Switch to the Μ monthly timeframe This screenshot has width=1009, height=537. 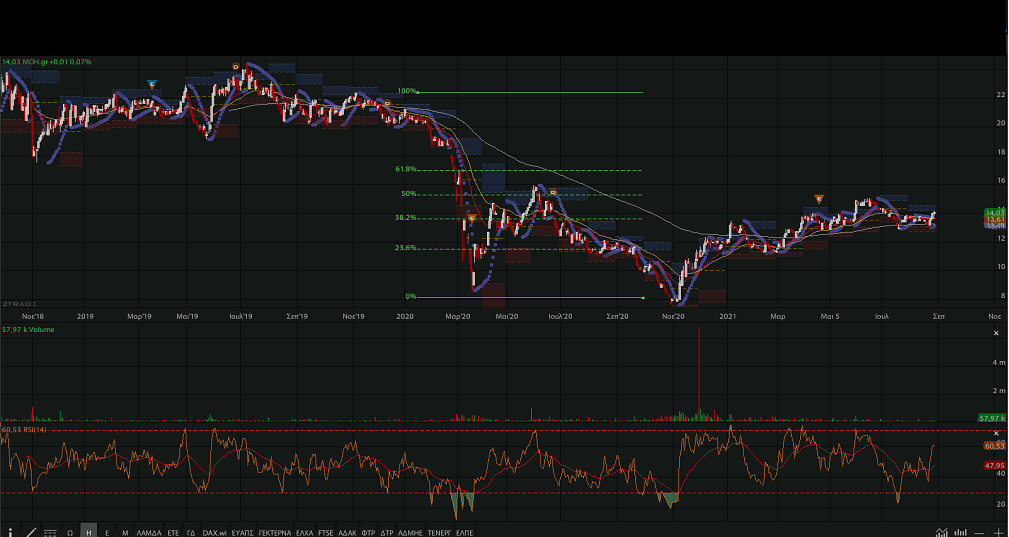tap(125, 532)
